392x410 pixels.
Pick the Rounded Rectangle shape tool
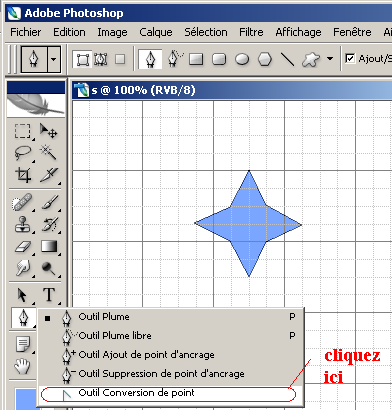[x=219, y=60]
